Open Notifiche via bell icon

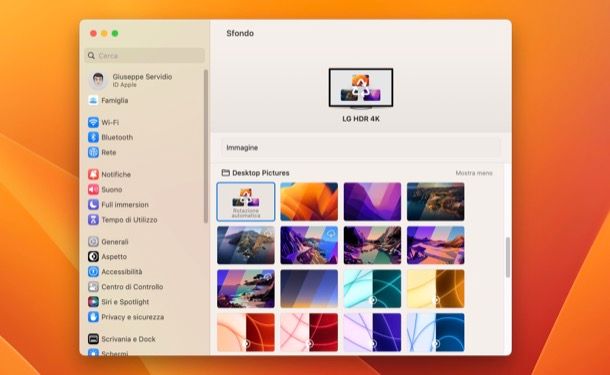93,174
